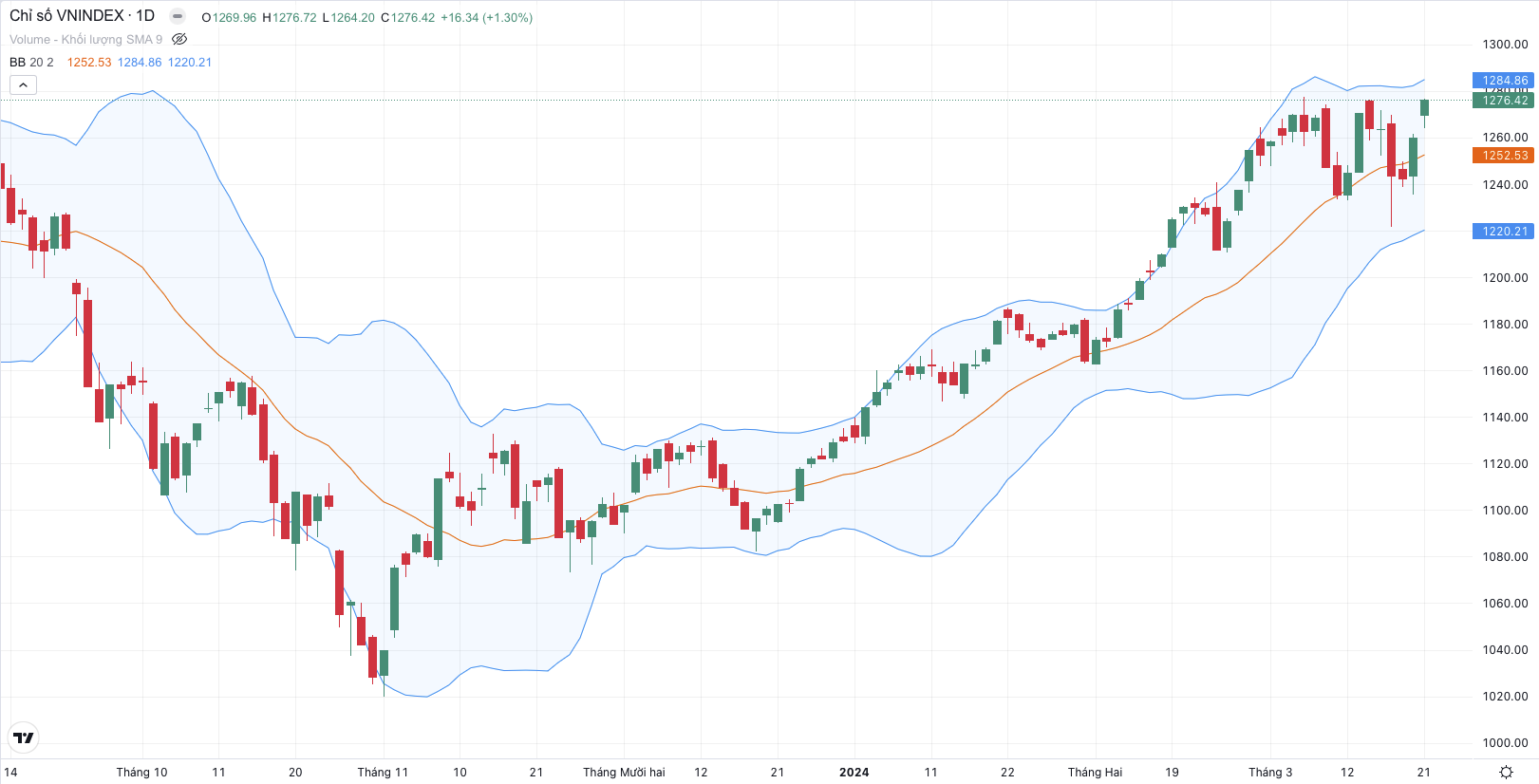Click the change +16.34 (+1.30%) text
Image resolution: width=1539 pixels, height=784 pixels.
point(486,17)
